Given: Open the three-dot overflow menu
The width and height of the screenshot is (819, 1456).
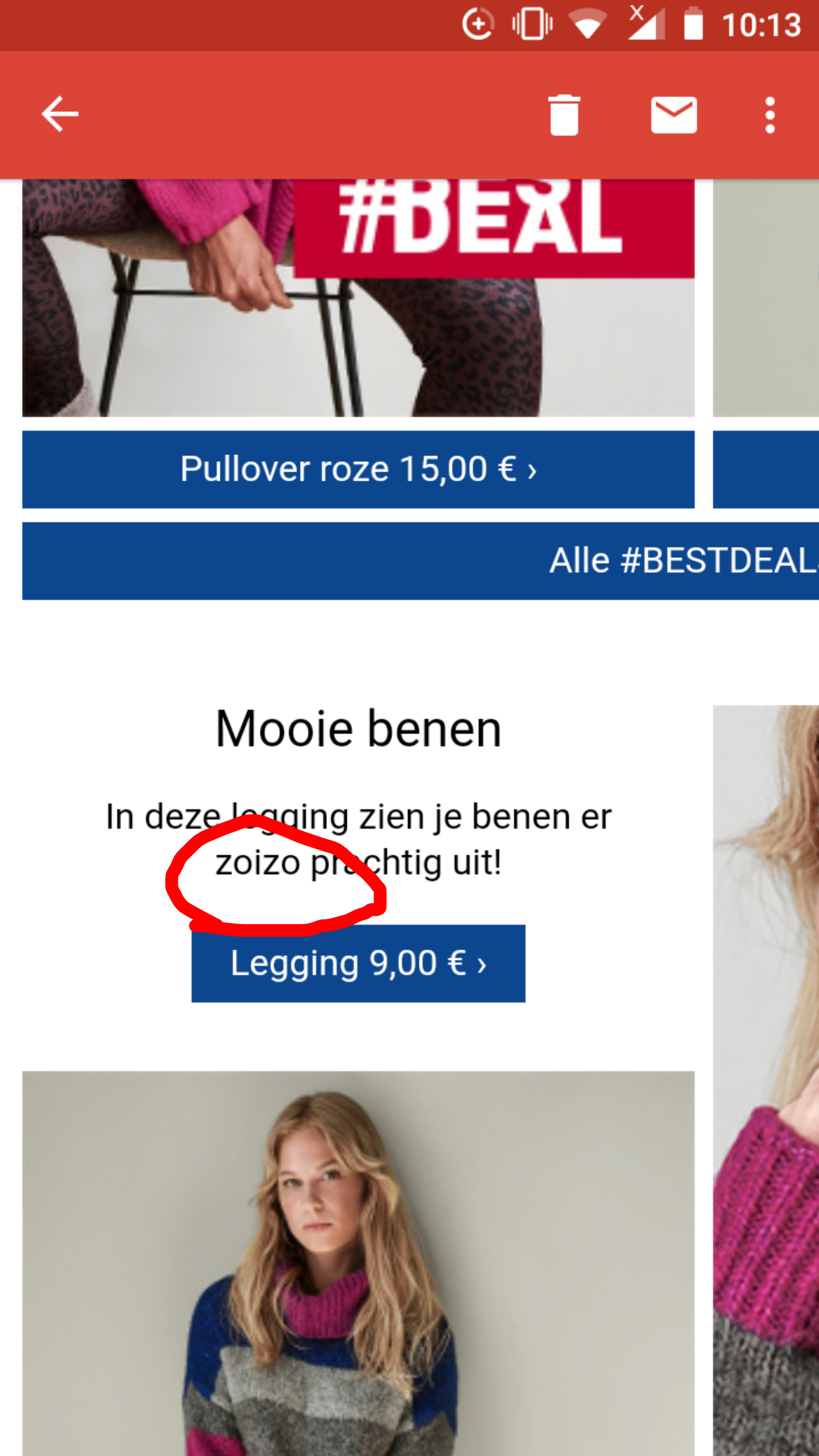Looking at the screenshot, I should pos(769,115).
